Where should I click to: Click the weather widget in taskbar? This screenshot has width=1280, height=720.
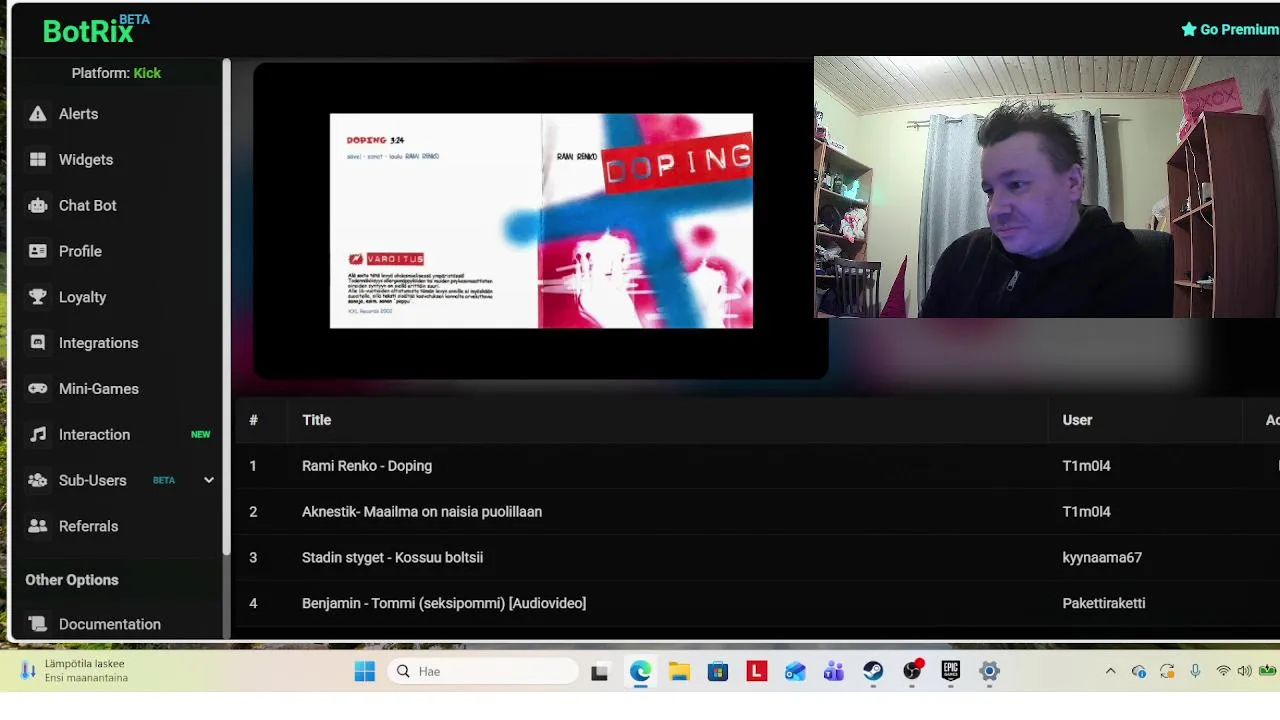pos(75,671)
